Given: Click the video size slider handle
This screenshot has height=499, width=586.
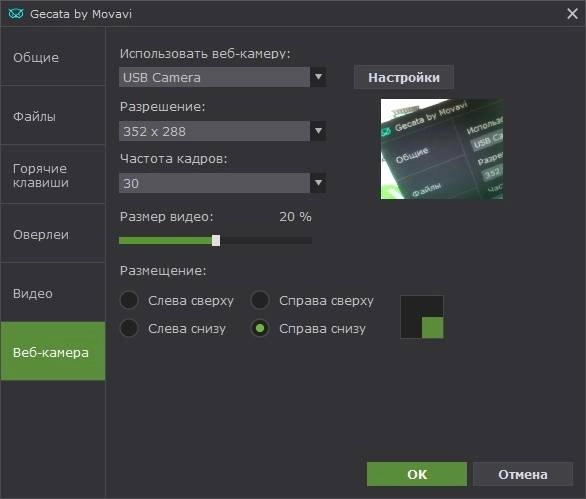Looking at the screenshot, I should [x=216, y=240].
